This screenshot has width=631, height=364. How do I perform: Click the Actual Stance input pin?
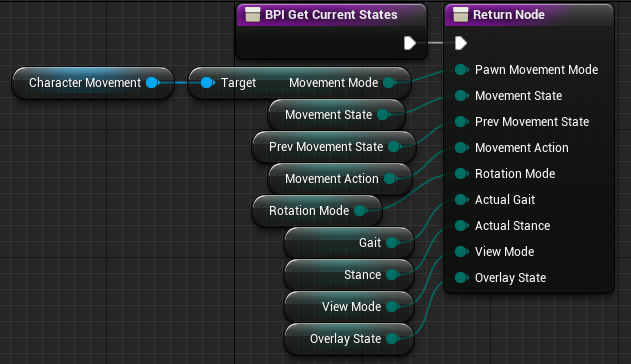coord(462,226)
